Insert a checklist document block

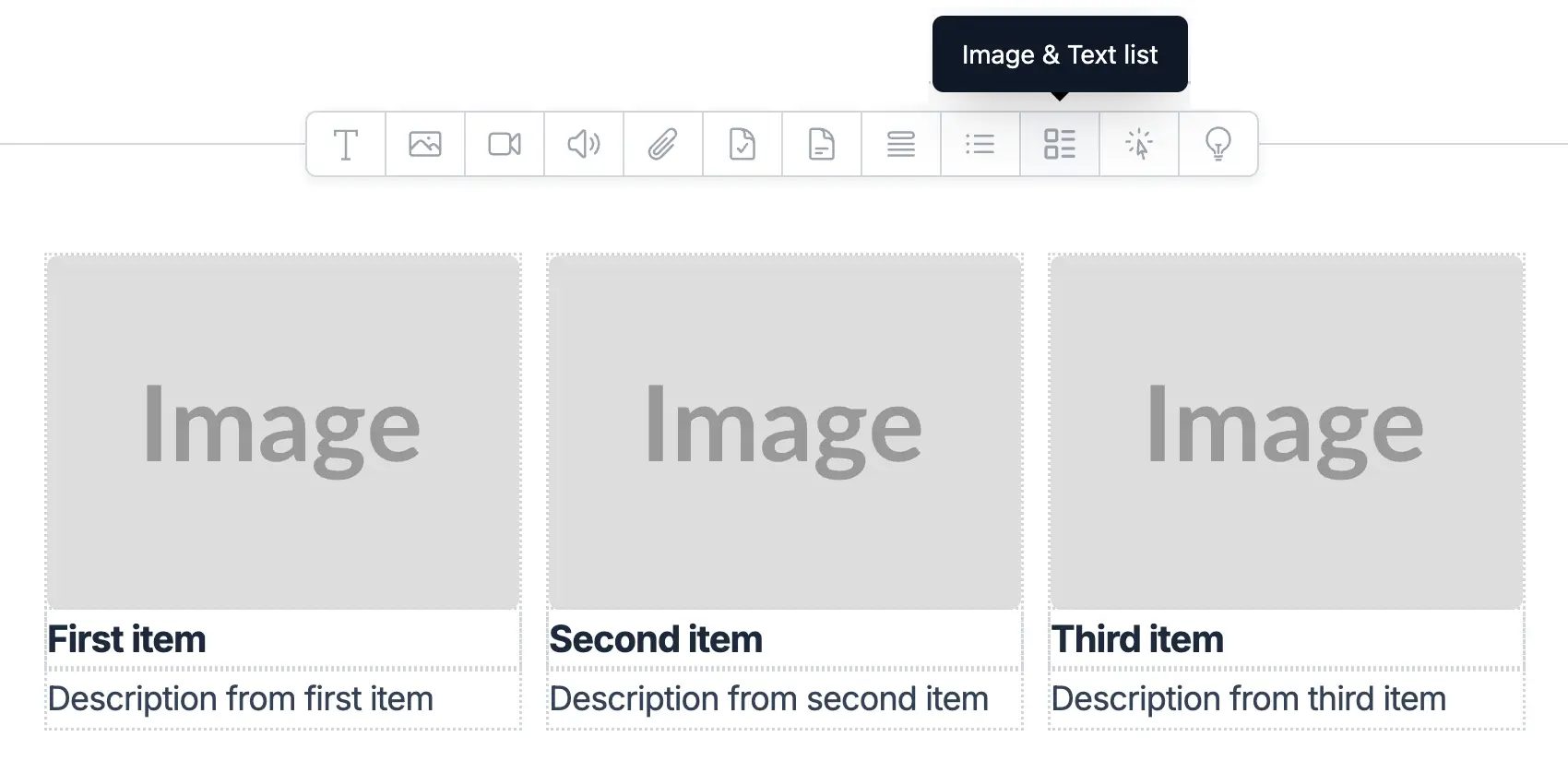point(742,144)
